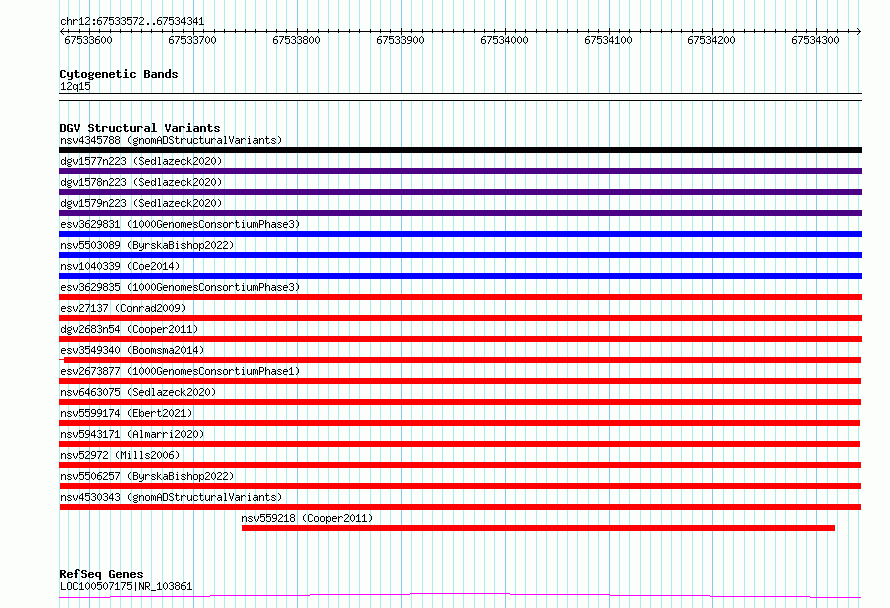Screen dimensions: 890x608
Task: Click the magenta LOC100507175 gene line
Action: pyautogui.click(x=460, y=596)
